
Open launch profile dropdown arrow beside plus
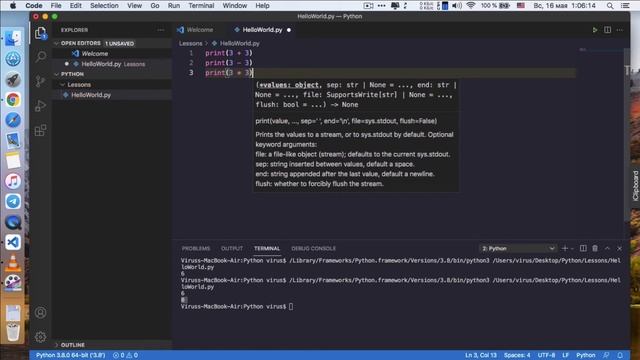(572, 248)
